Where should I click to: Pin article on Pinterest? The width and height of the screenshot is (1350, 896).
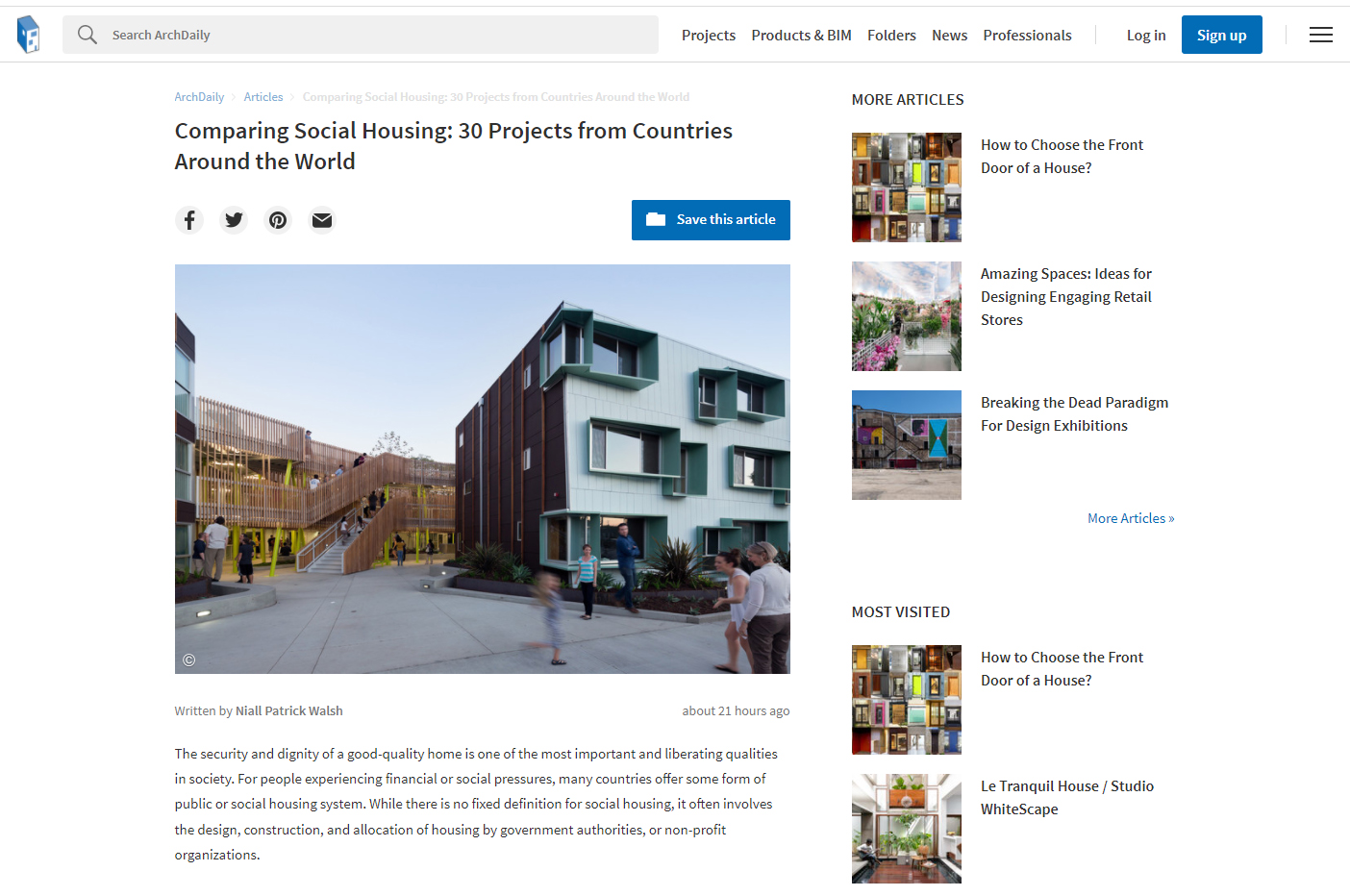(x=278, y=220)
